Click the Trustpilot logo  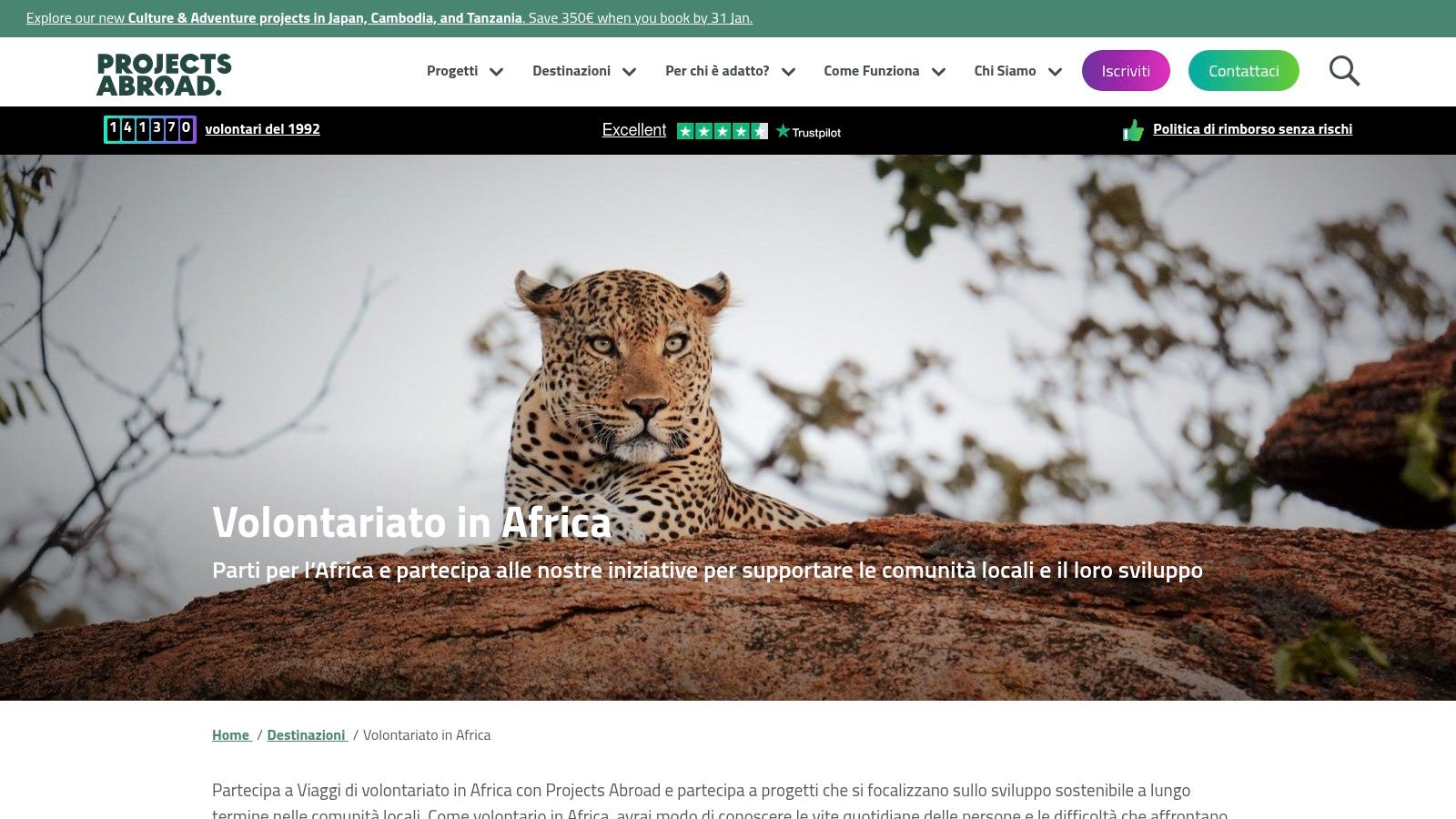click(808, 131)
